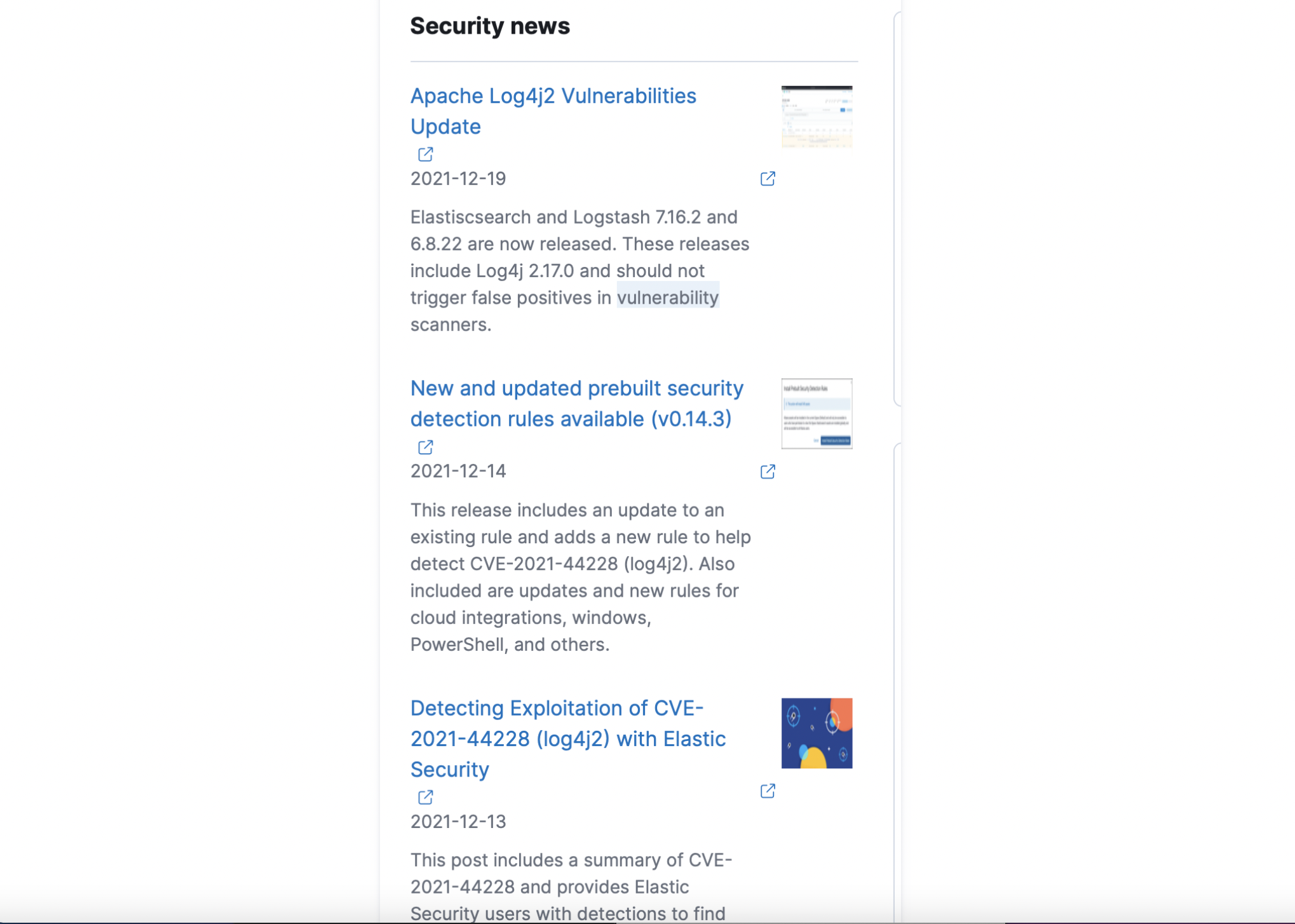Click the Elasticsearch and Logstash release description

(x=580, y=271)
